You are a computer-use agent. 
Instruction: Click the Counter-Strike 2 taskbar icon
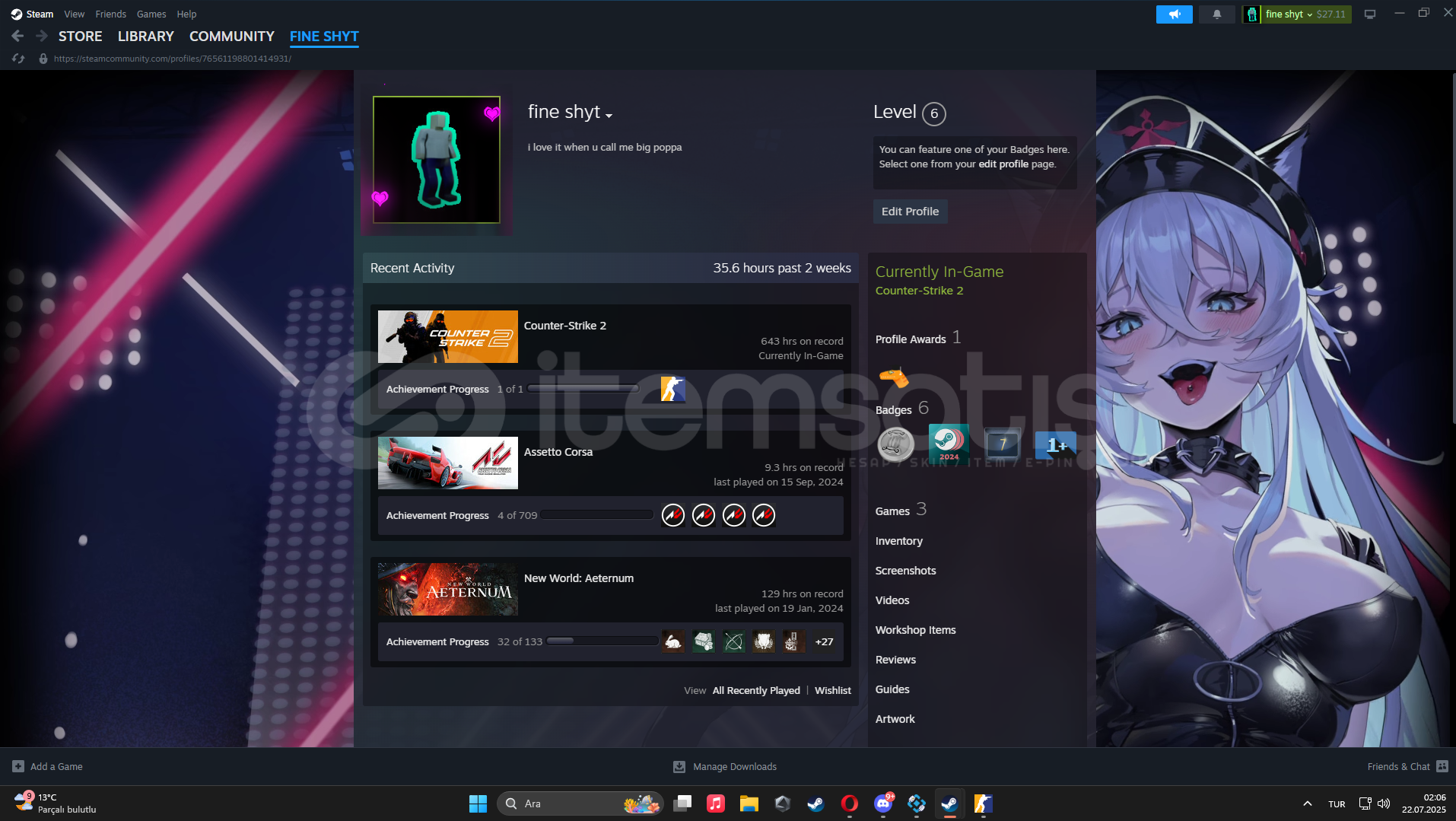tap(983, 803)
